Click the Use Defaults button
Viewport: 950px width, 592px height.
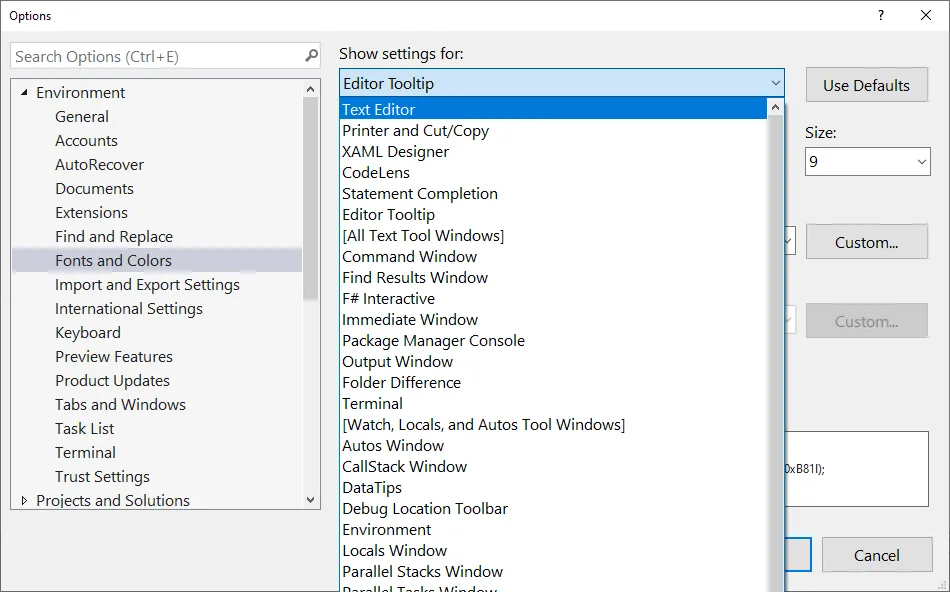pos(866,85)
